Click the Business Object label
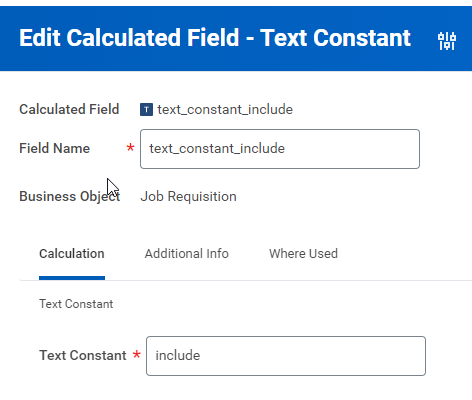Image resolution: width=472 pixels, height=400 pixels. 69,196
